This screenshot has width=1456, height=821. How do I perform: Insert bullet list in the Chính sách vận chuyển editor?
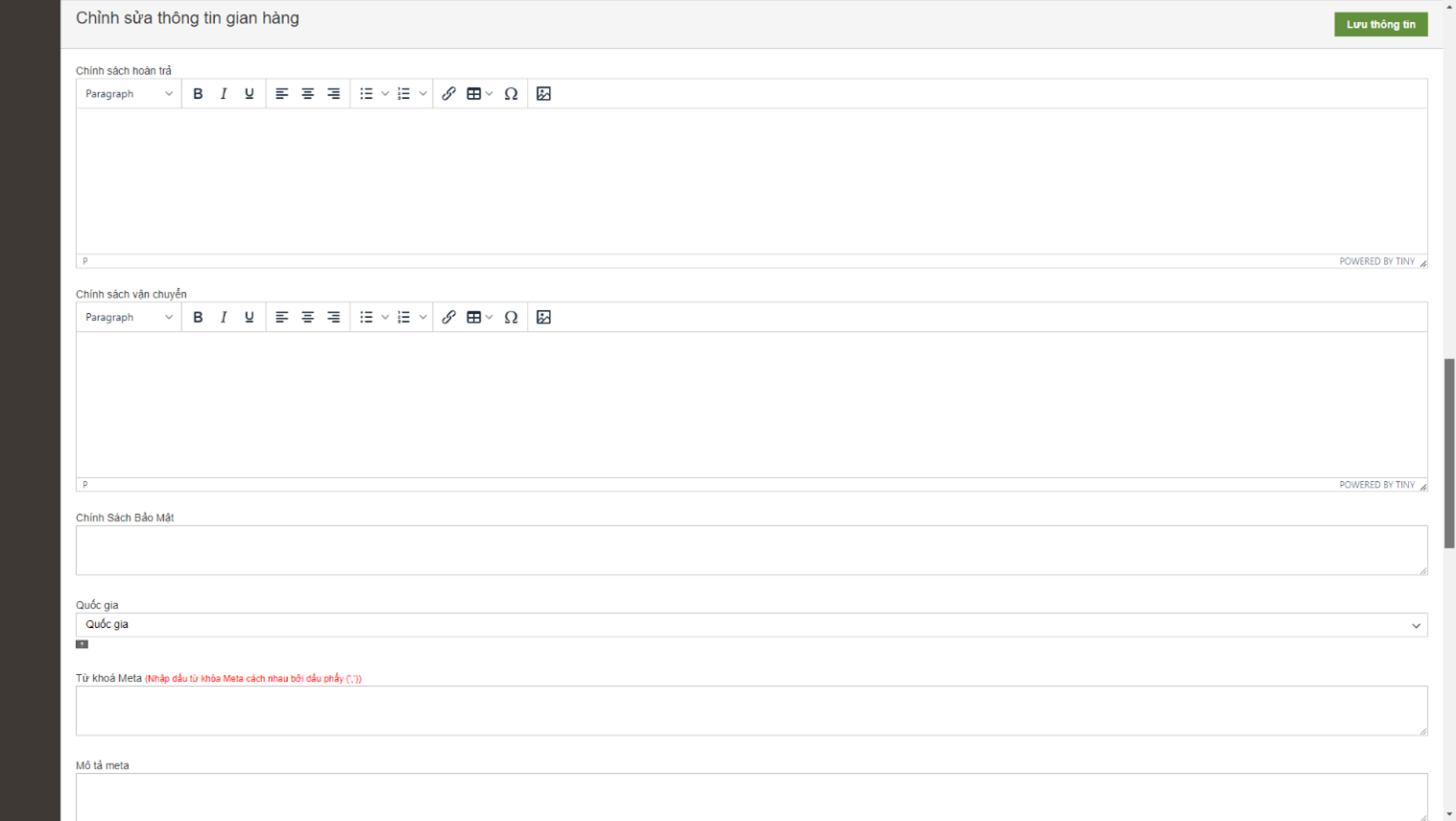(x=367, y=318)
